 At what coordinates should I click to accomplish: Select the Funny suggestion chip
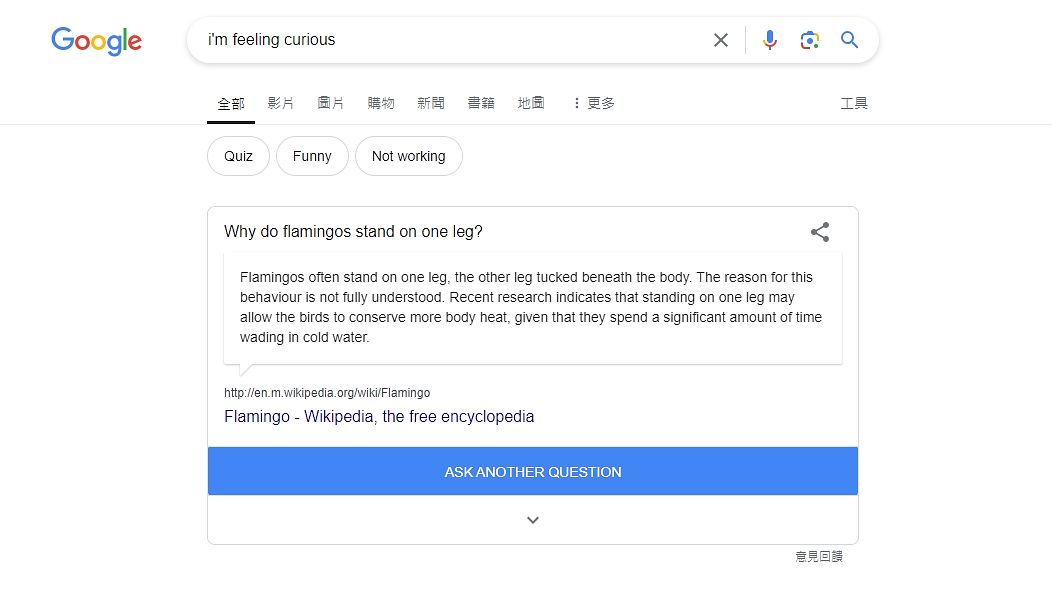tap(312, 156)
